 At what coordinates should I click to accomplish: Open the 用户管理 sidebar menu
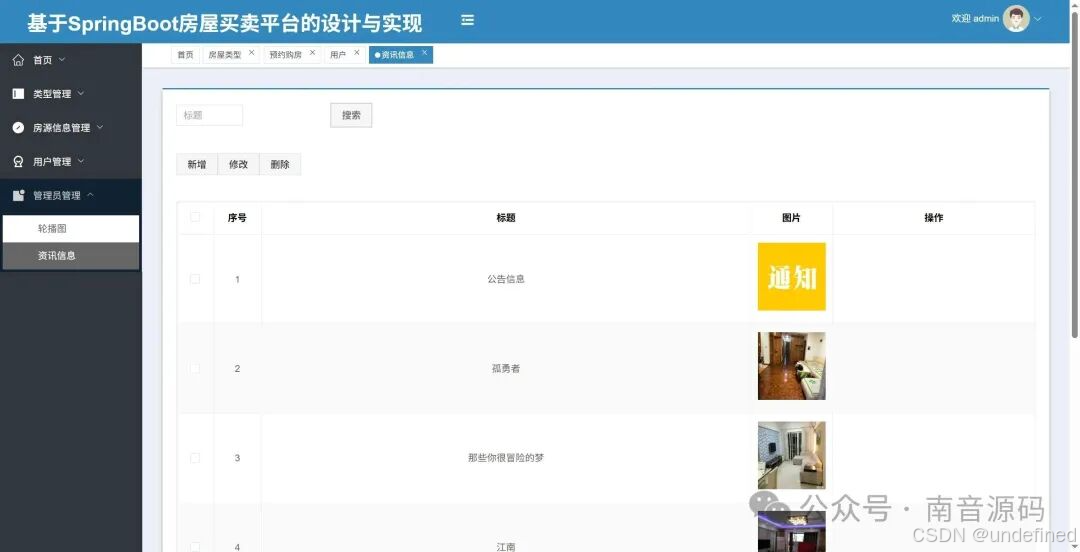click(x=71, y=161)
